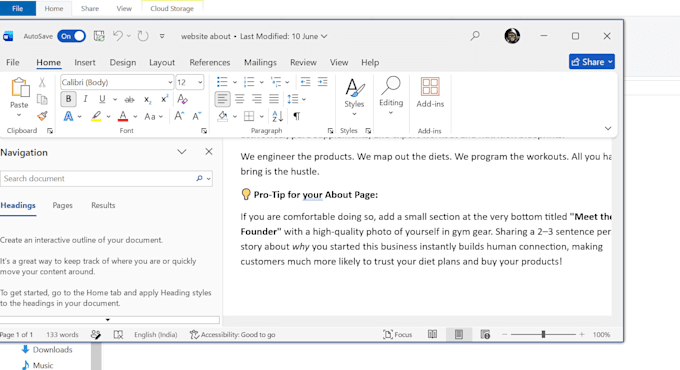Click the Copy icon

tap(42, 99)
